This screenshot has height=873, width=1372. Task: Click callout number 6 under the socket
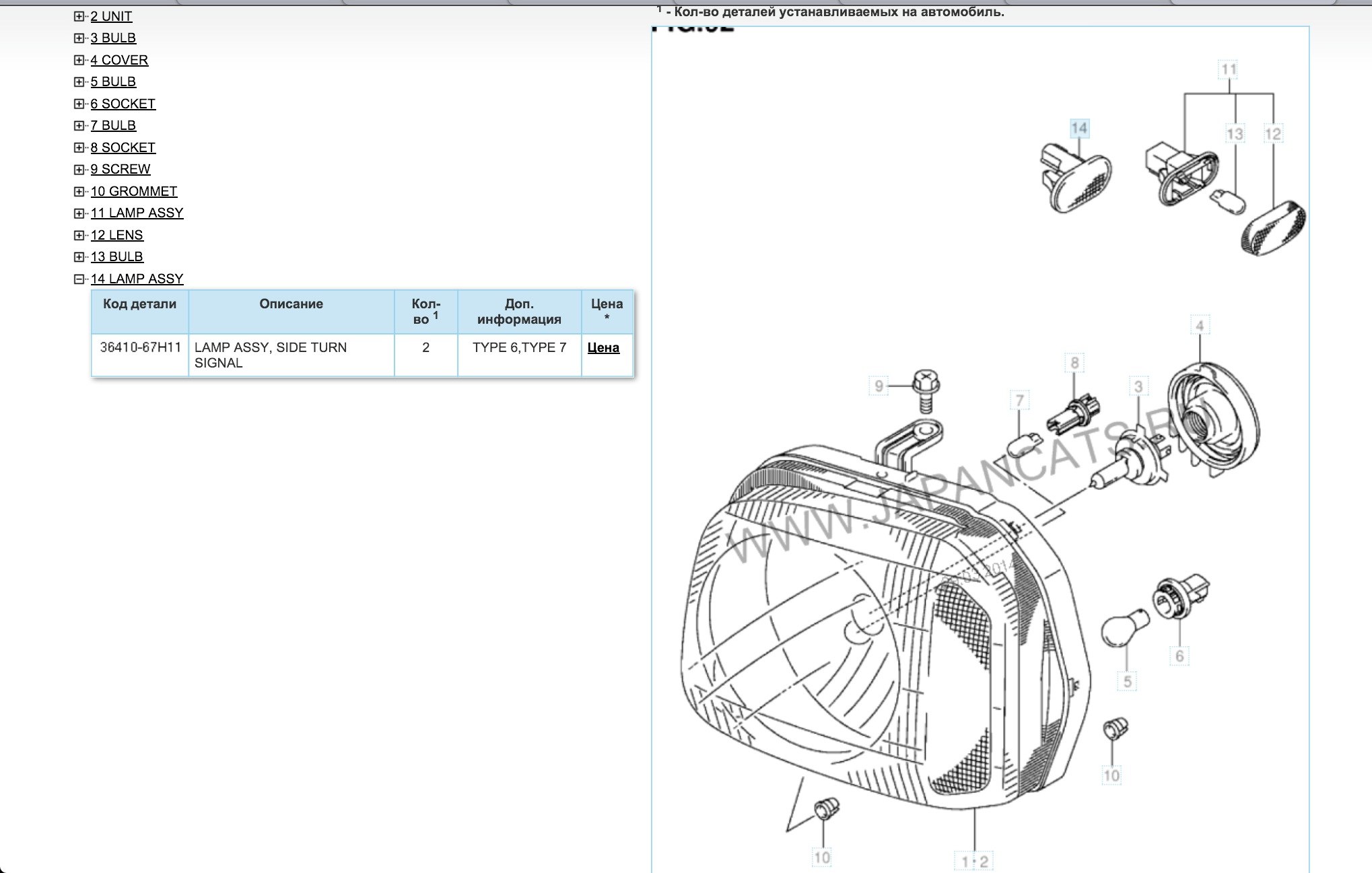(x=1179, y=656)
